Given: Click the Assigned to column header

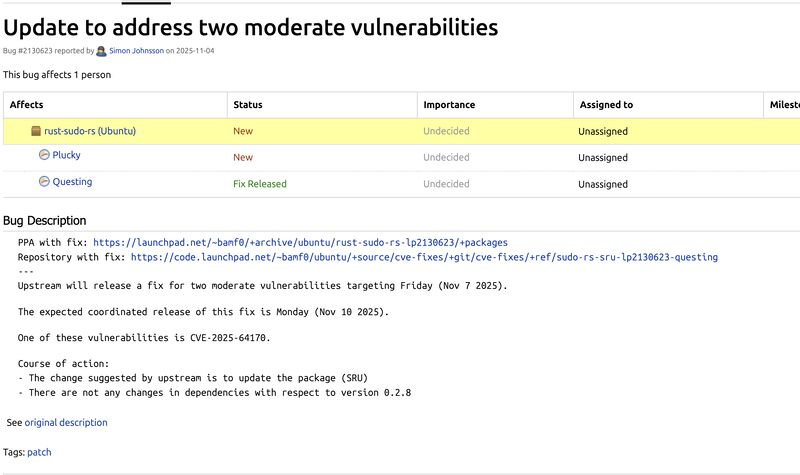Looking at the screenshot, I should (606, 105).
